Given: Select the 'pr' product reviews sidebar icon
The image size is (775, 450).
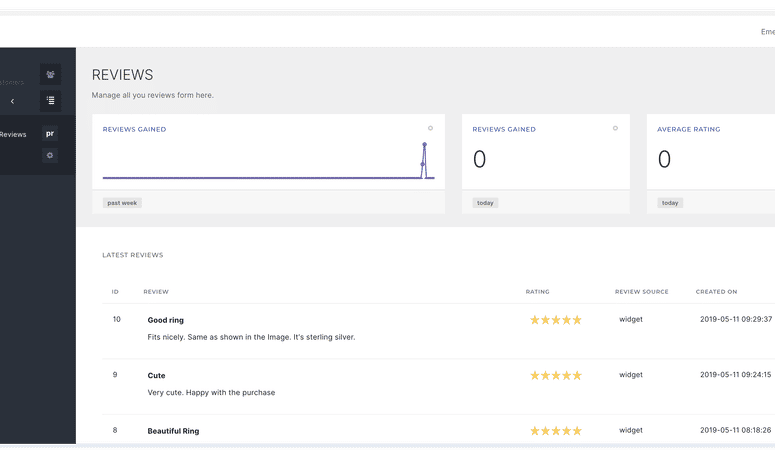Looking at the screenshot, I should point(50,134).
